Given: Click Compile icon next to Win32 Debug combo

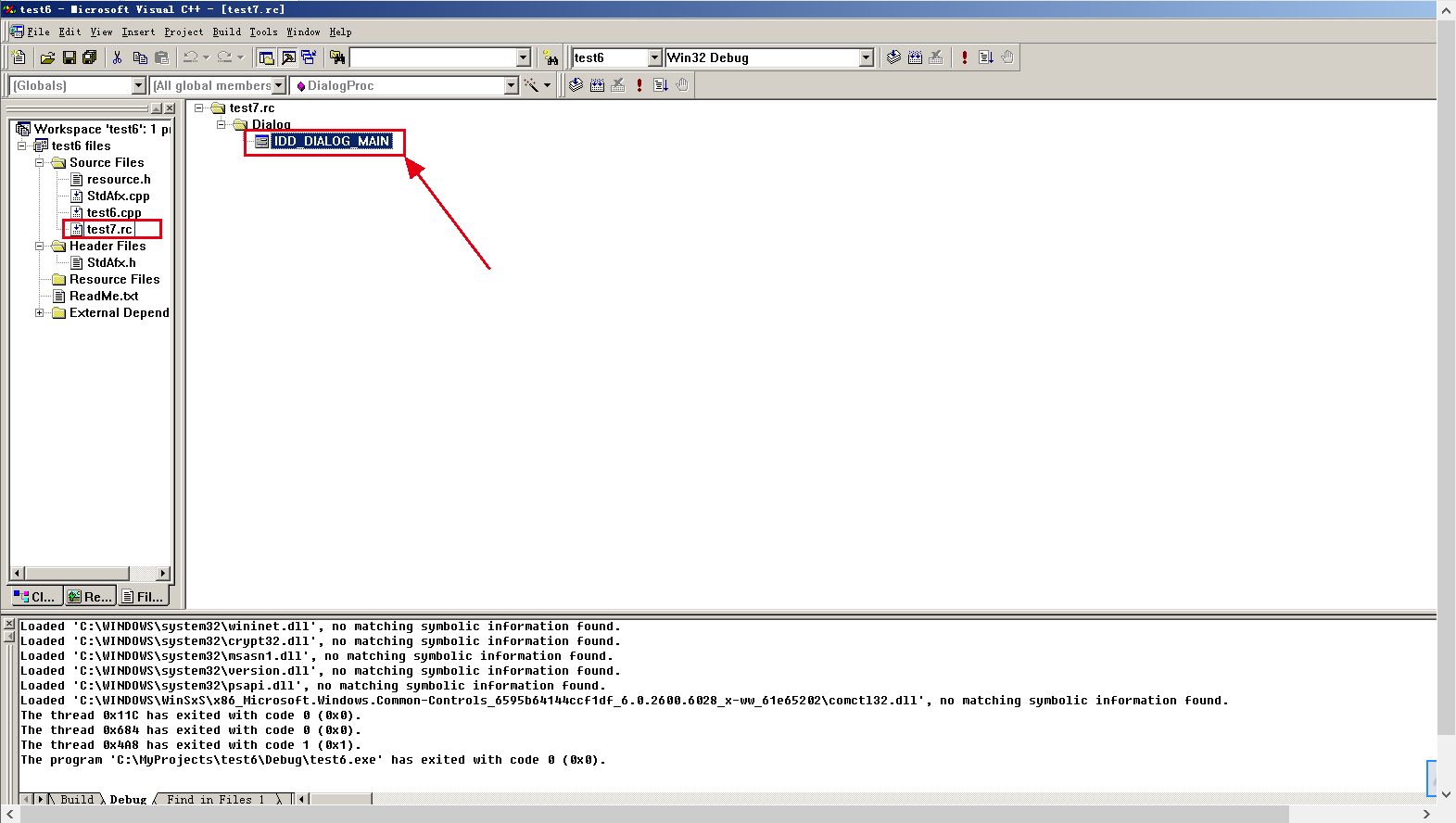Looking at the screenshot, I should pyautogui.click(x=893, y=57).
